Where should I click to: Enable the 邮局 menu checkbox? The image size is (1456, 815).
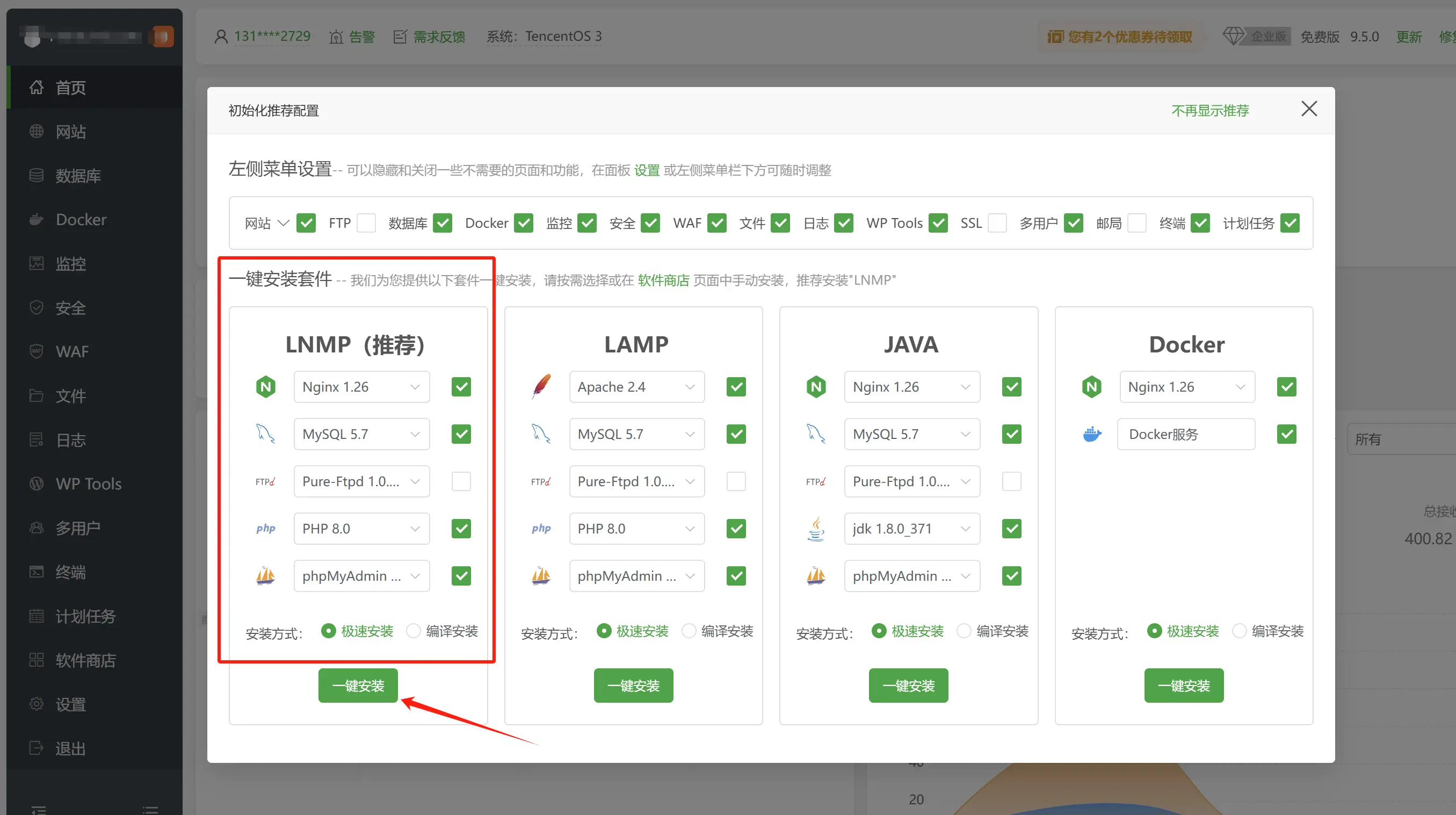(x=1136, y=223)
